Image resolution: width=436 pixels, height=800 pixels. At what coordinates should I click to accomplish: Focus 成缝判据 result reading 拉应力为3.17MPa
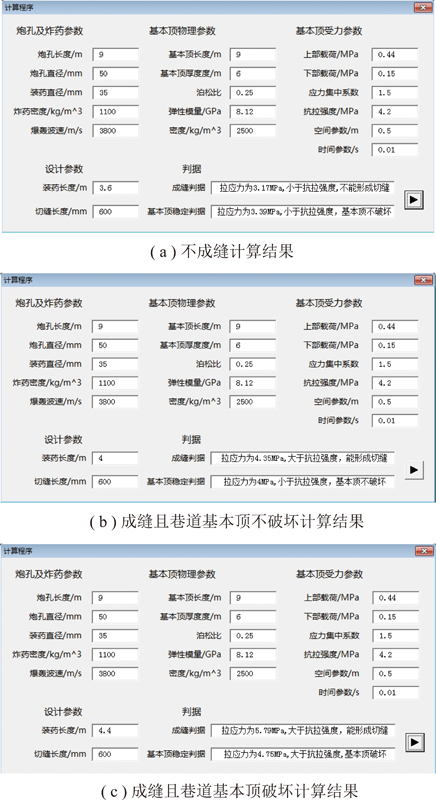[302, 188]
